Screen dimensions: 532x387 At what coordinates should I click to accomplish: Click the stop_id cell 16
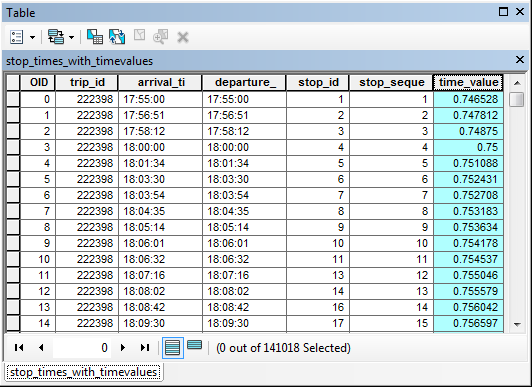pos(318,307)
